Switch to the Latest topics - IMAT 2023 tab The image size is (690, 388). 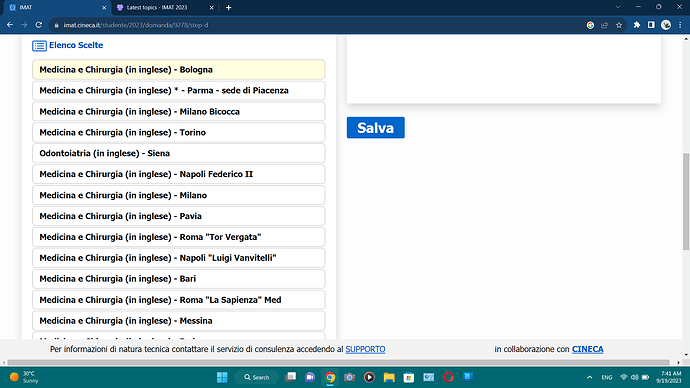click(x=164, y=7)
